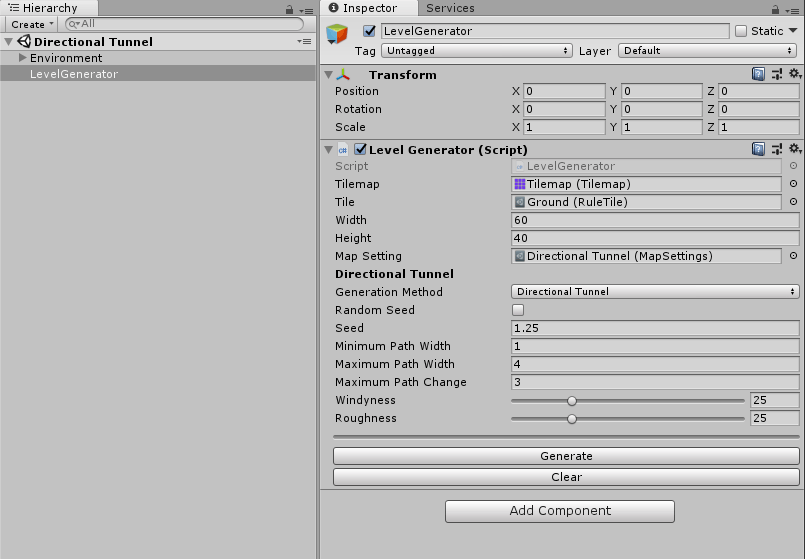The height and width of the screenshot is (559, 805).
Task: Click the Minimum Path Width field
Action: (655, 346)
